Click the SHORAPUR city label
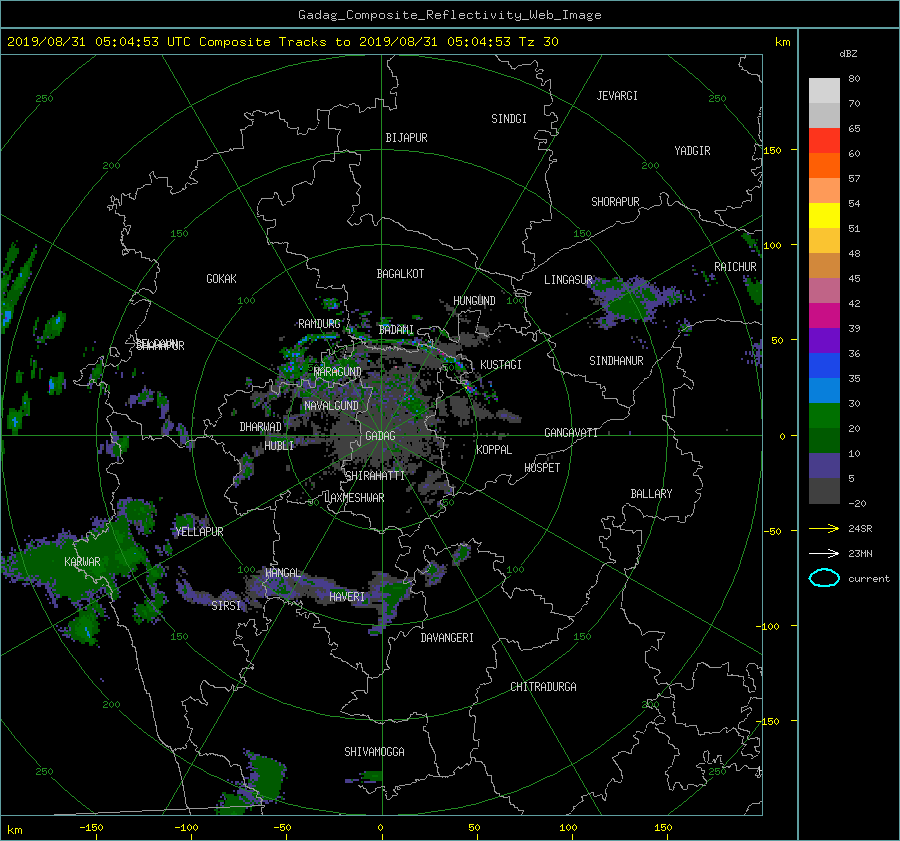The width and height of the screenshot is (900, 841). coord(615,202)
